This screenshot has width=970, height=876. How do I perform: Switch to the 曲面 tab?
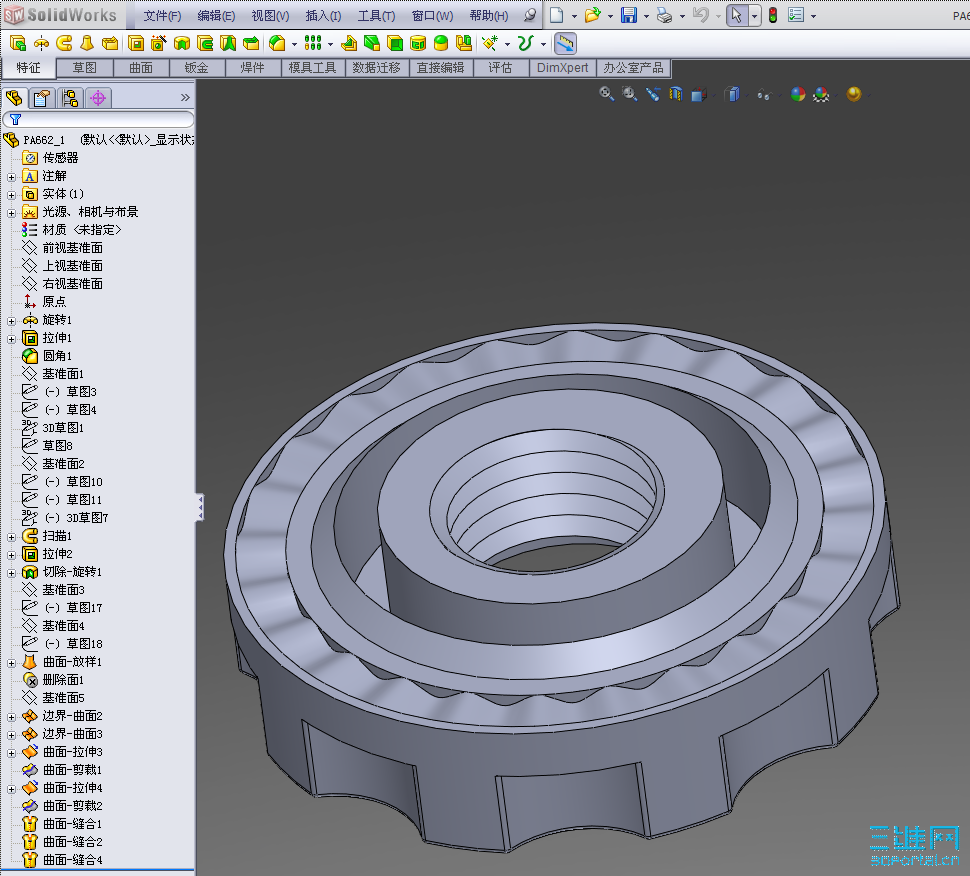(141, 67)
